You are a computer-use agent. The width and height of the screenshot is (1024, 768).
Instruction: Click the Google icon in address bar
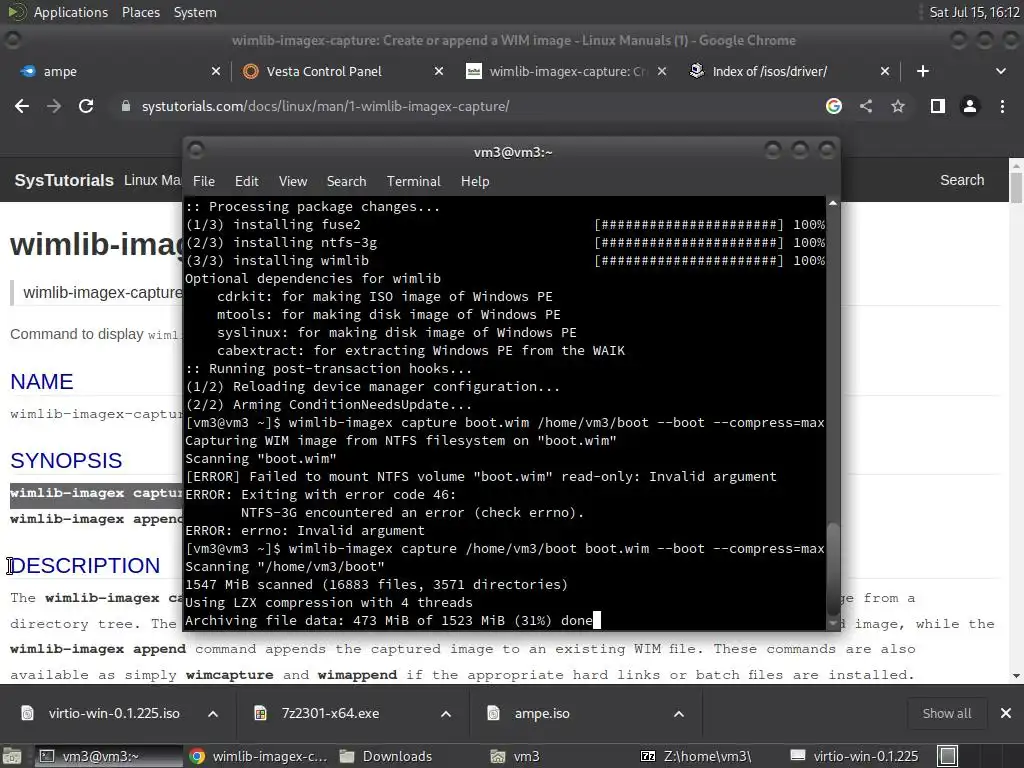point(833,106)
